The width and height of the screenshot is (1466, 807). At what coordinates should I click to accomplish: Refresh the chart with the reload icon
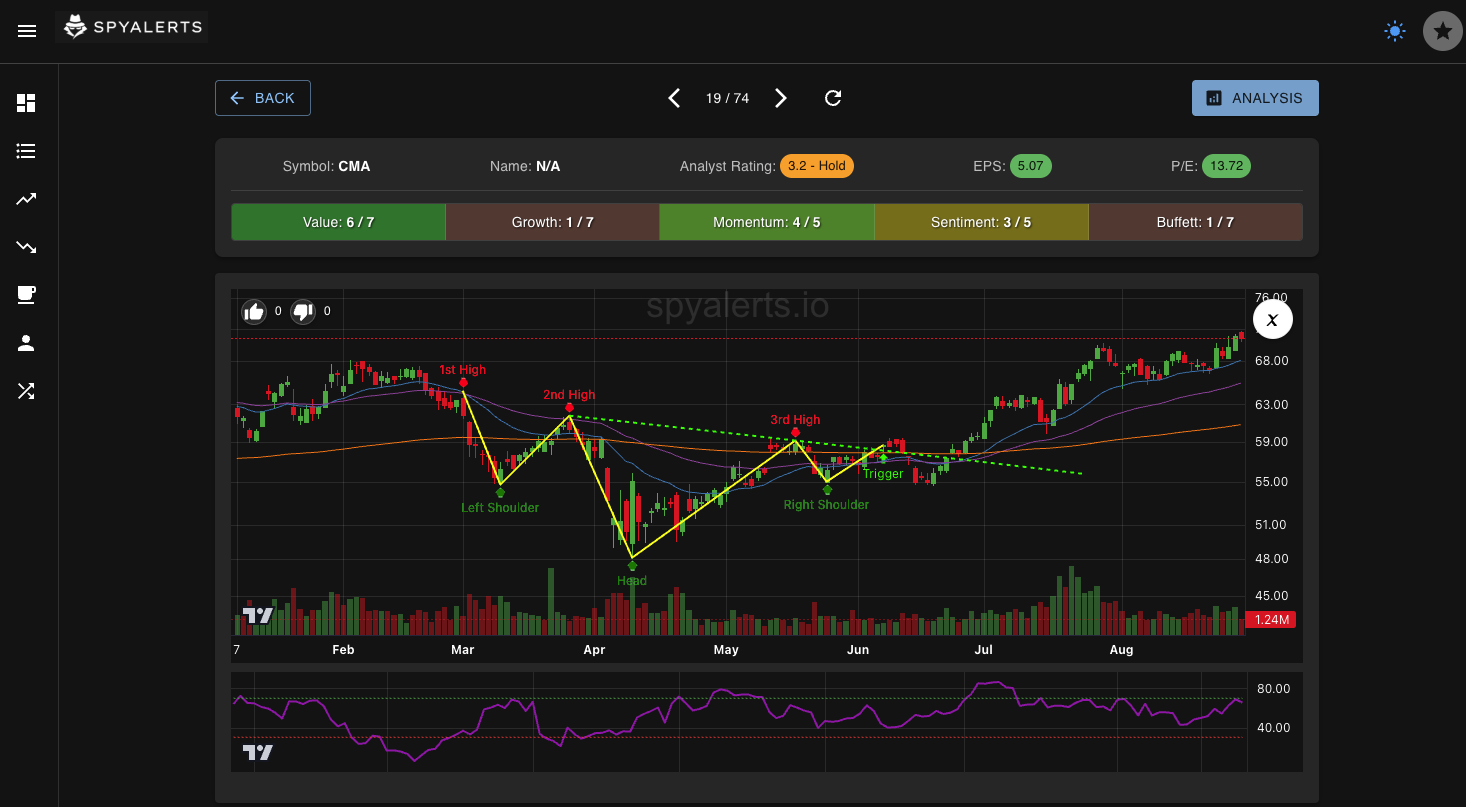(x=833, y=98)
